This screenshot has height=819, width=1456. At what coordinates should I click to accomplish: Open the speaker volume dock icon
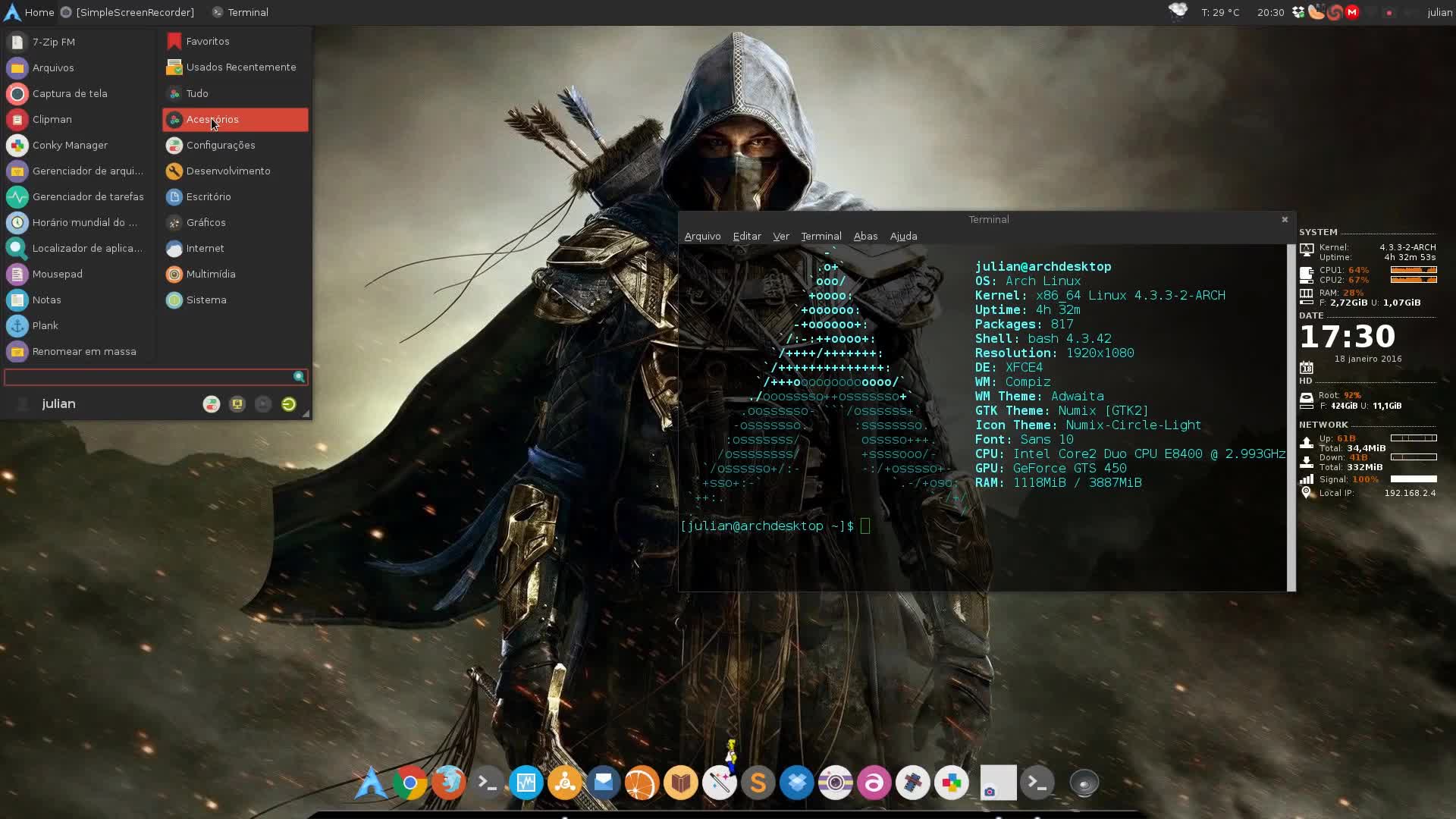pos(1084,783)
